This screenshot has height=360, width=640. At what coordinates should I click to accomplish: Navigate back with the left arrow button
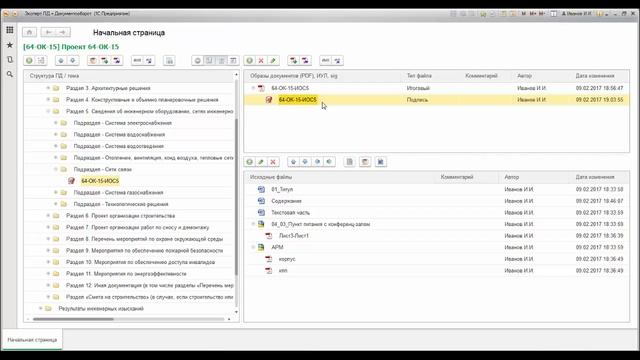tap(48, 32)
